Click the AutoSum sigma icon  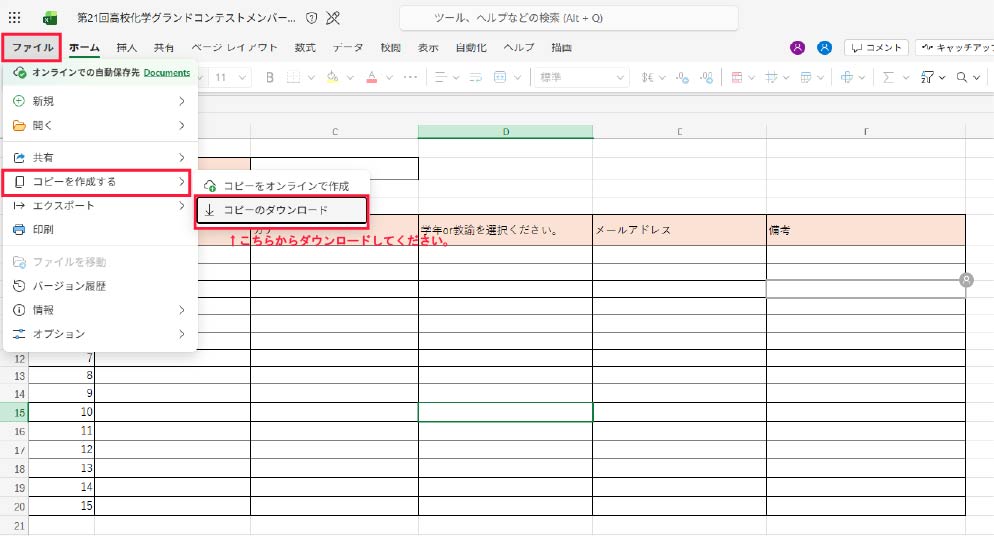pos(888,77)
